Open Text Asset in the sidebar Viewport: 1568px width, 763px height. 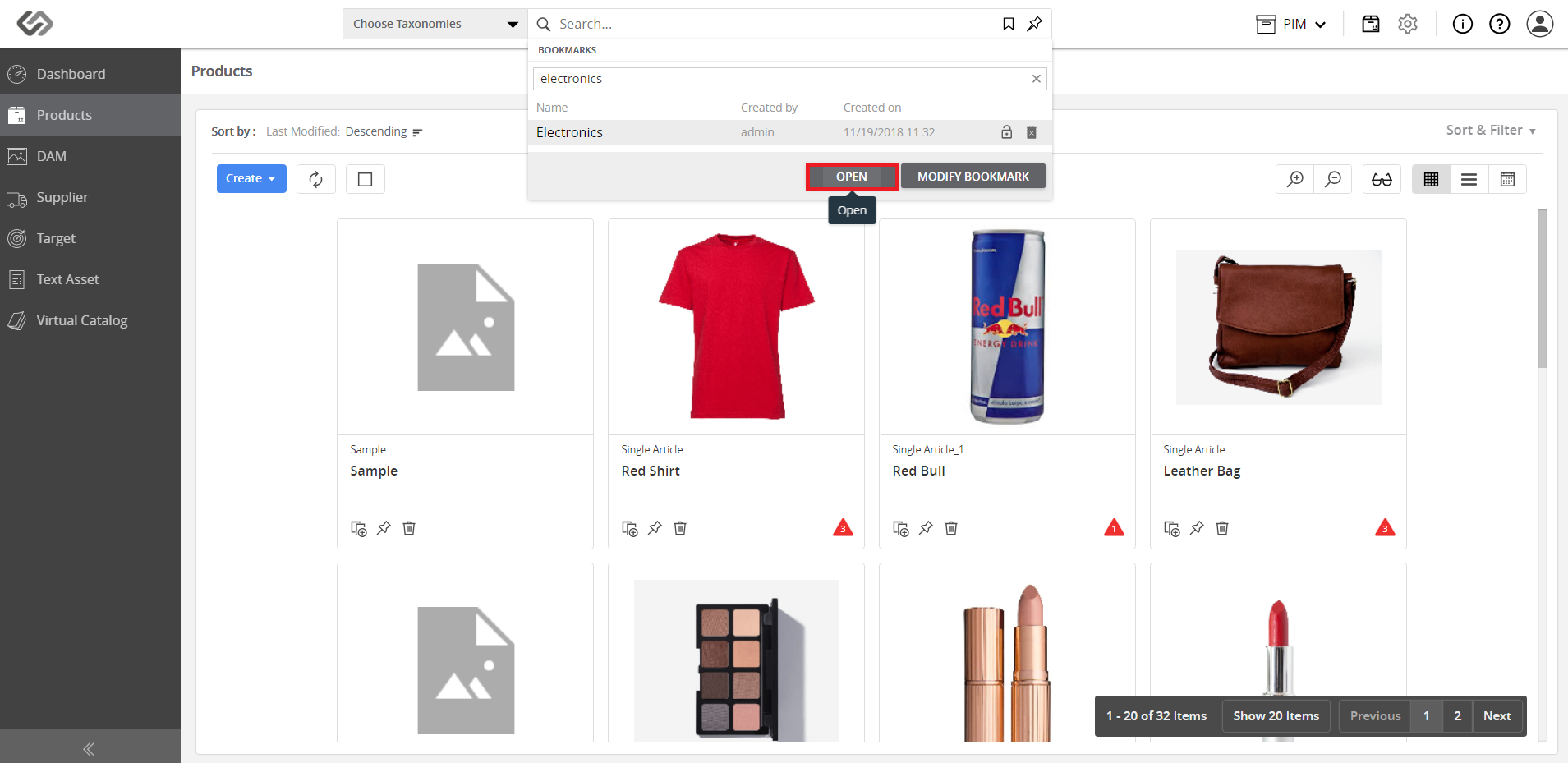coord(90,279)
